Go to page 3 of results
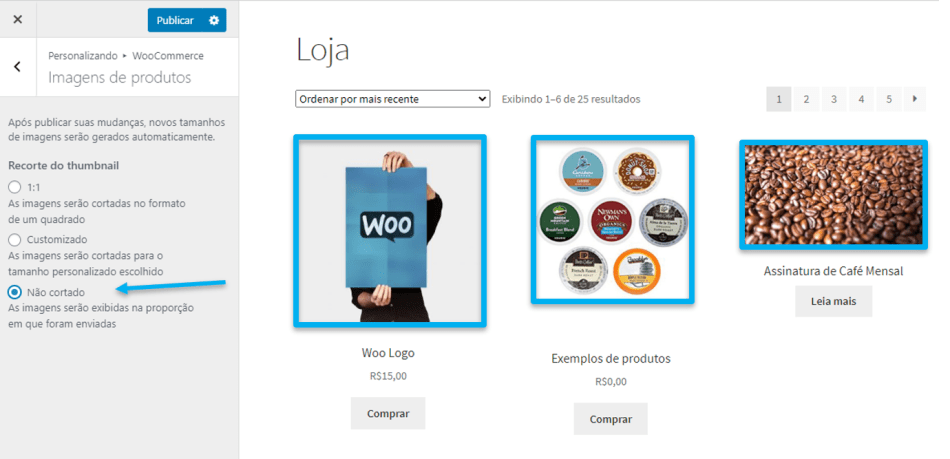The width and height of the screenshot is (950, 459). [x=834, y=99]
